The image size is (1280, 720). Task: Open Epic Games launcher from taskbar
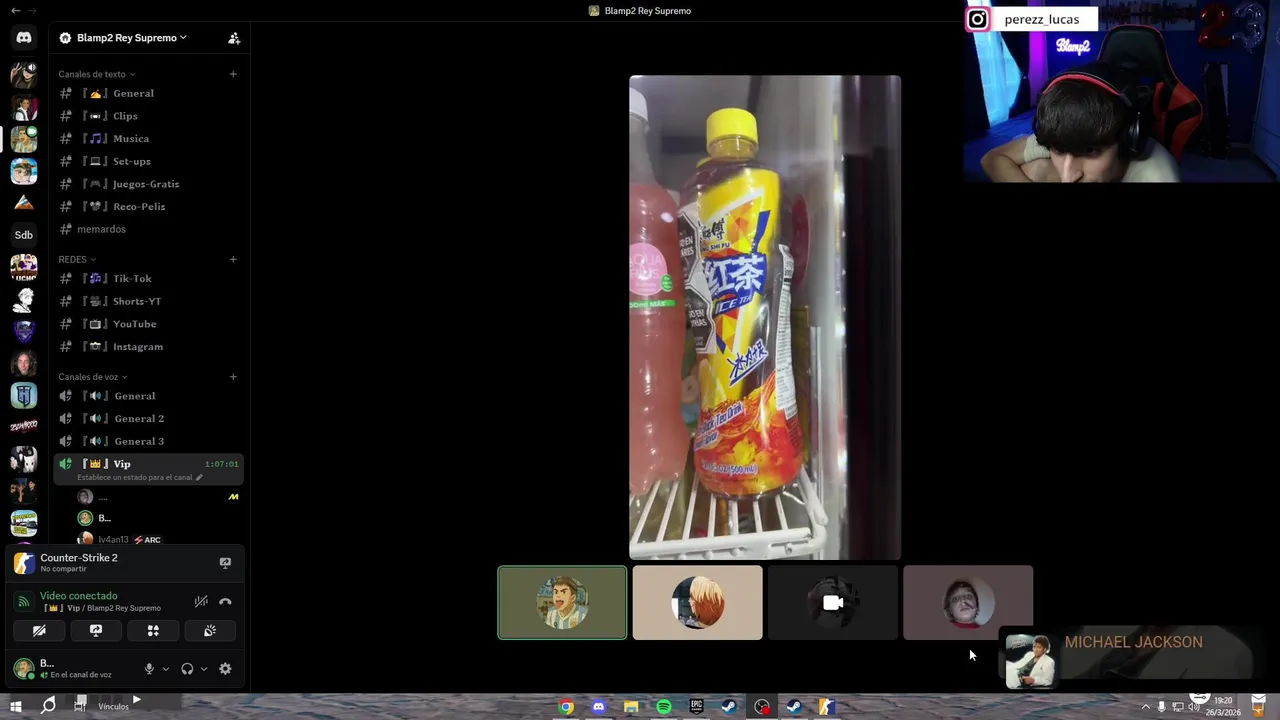697,707
